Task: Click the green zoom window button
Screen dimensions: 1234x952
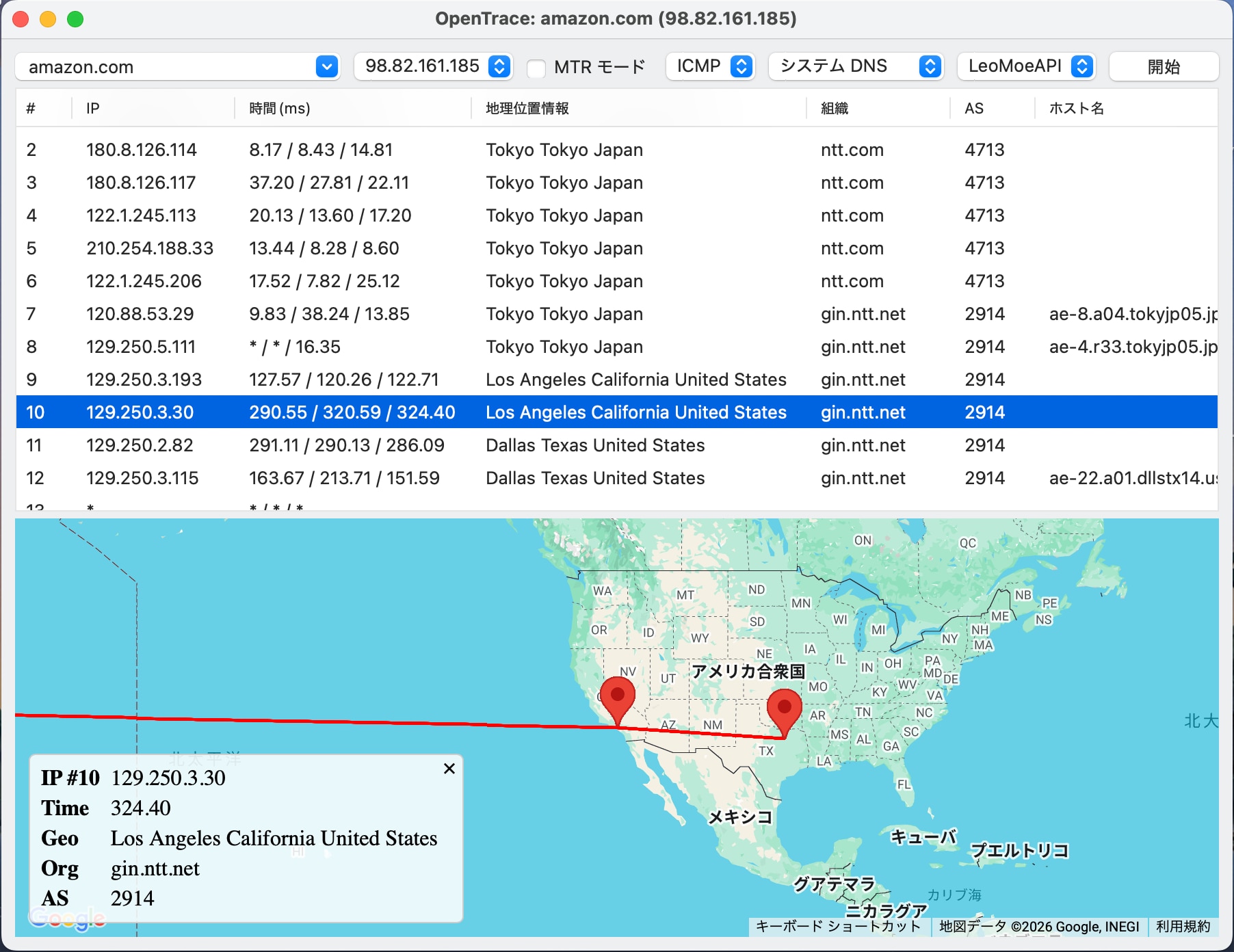Action: click(x=75, y=19)
